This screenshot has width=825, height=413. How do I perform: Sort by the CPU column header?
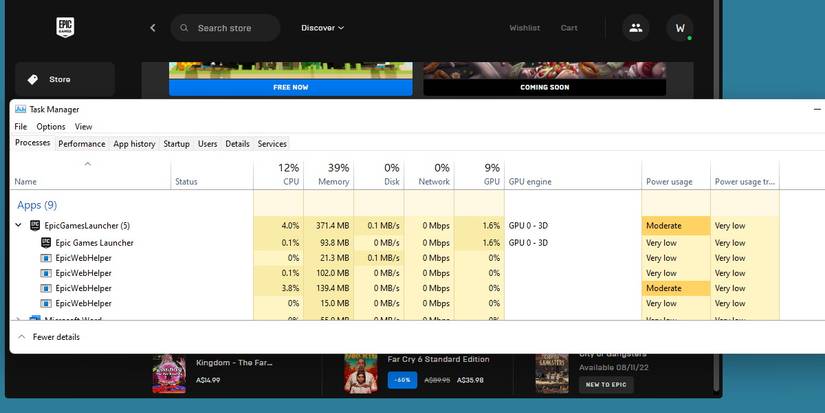click(279, 175)
